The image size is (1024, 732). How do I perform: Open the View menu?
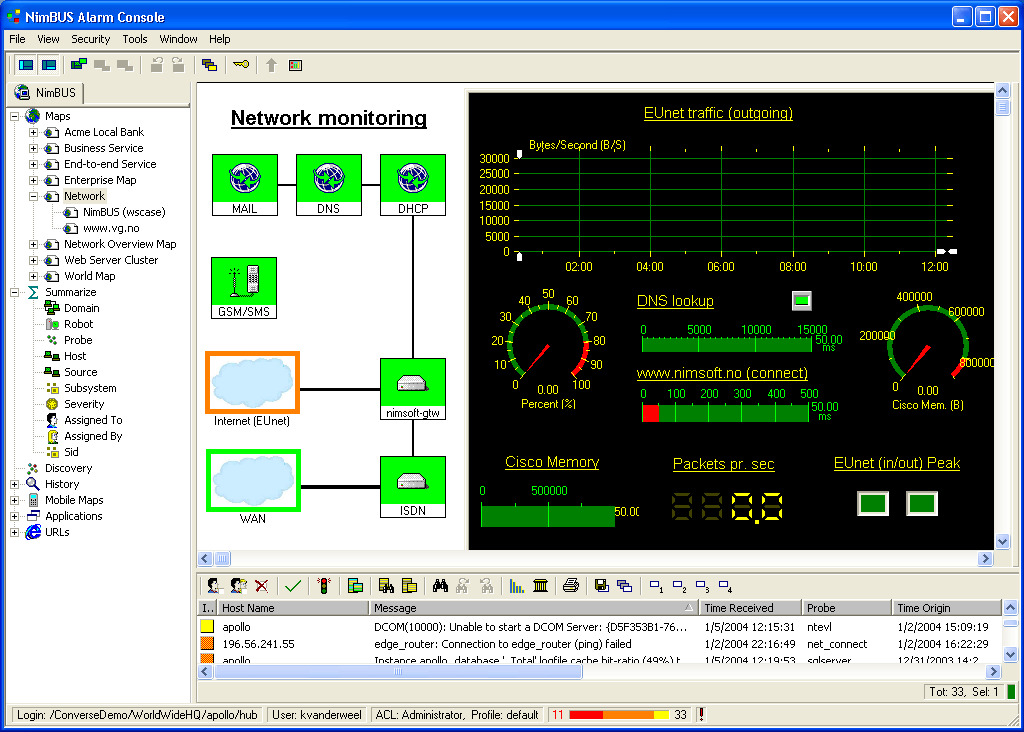(x=48, y=39)
